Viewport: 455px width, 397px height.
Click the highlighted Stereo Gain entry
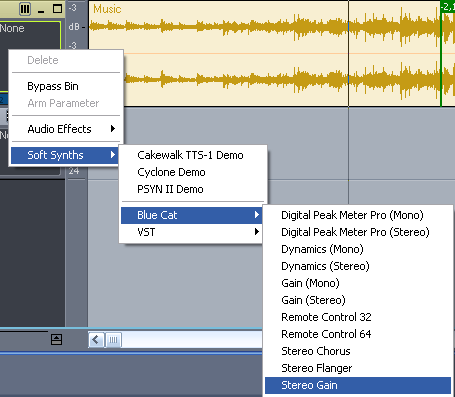click(358, 385)
